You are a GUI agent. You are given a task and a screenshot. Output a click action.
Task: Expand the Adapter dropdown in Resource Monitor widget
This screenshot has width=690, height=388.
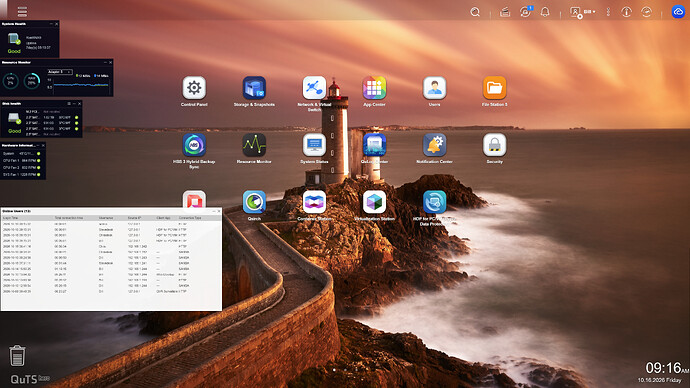pyautogui.click(x=59, y=72)
